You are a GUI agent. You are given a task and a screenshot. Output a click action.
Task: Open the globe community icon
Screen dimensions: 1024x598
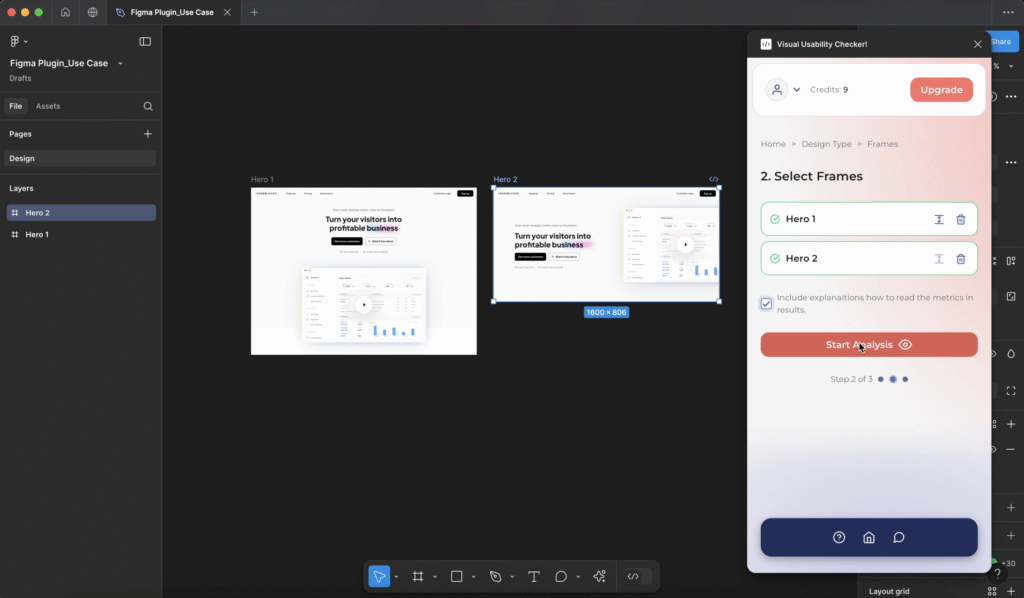tap(93, 12)
